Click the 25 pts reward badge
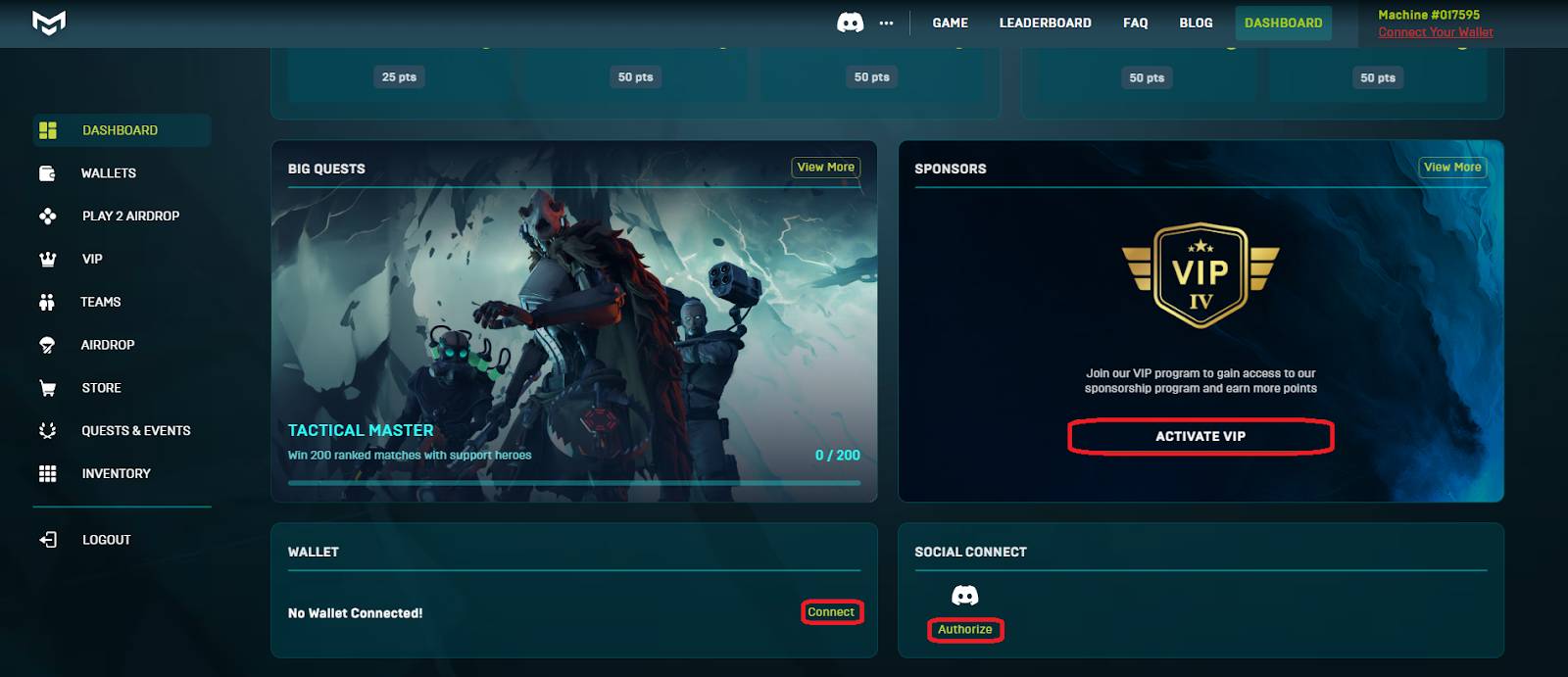The image size is (1568, 677). point(399,77)
